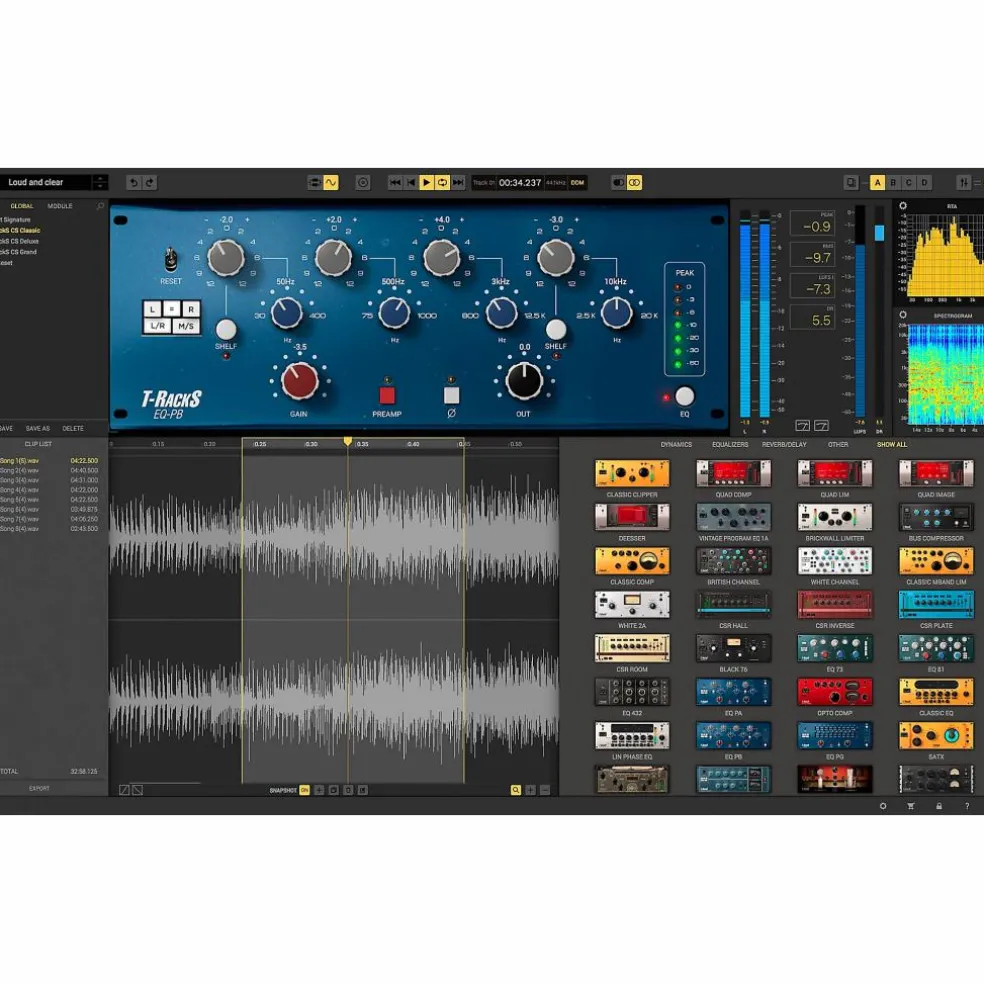This screenshot has height=984, width=984.
Task: Start playback with the play button
Action: pyautogui.click(x=426, y=183)
